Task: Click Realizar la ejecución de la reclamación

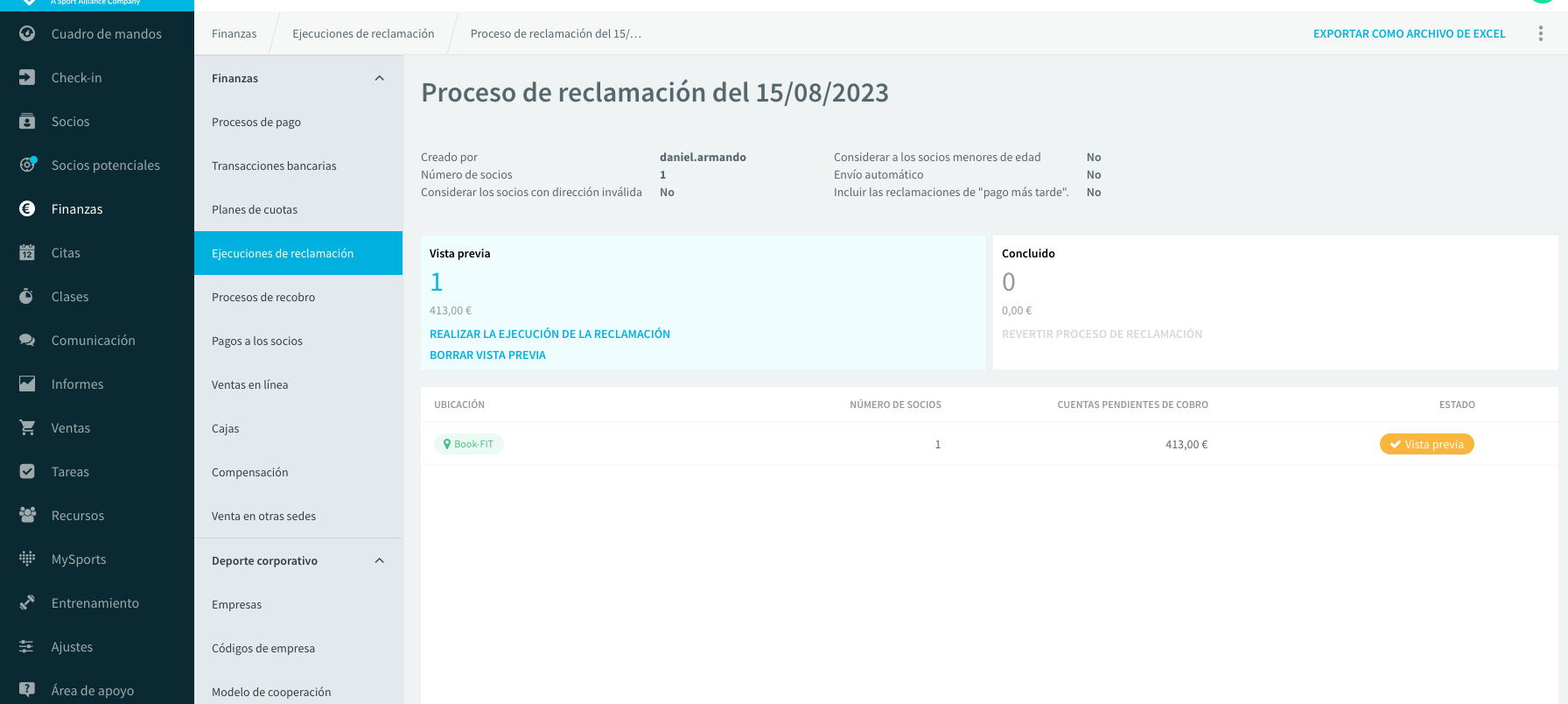Action: (x=549, y=334)
